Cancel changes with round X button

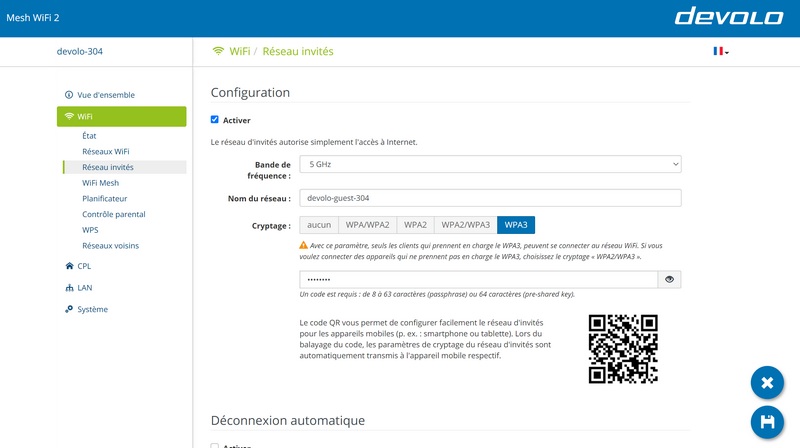[x=767, y=383]
